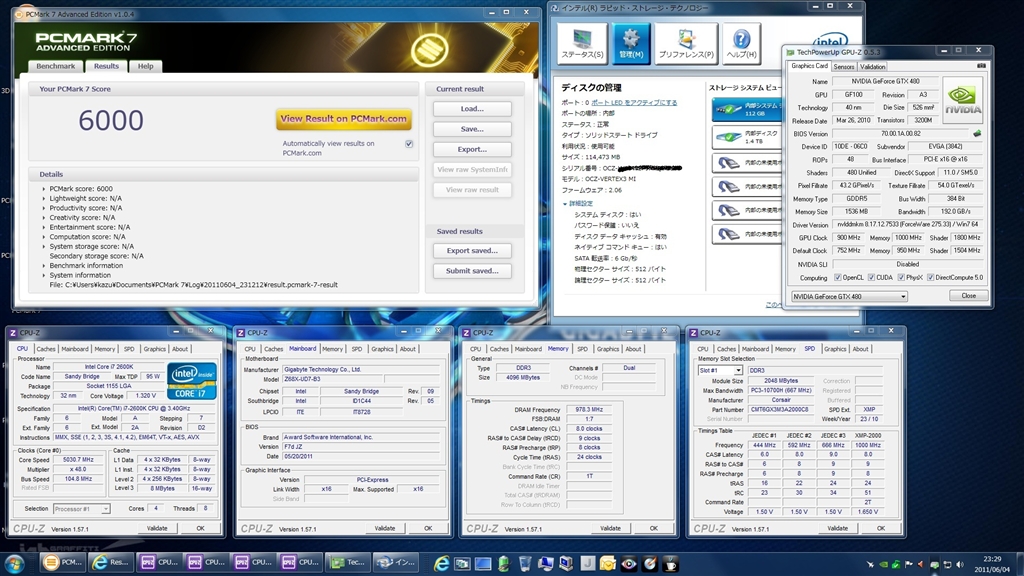Image resolution: width=1024 pixels, height=576 pixels.
Task: Click the Windows Start orb
Action: [x=16, y=562]
